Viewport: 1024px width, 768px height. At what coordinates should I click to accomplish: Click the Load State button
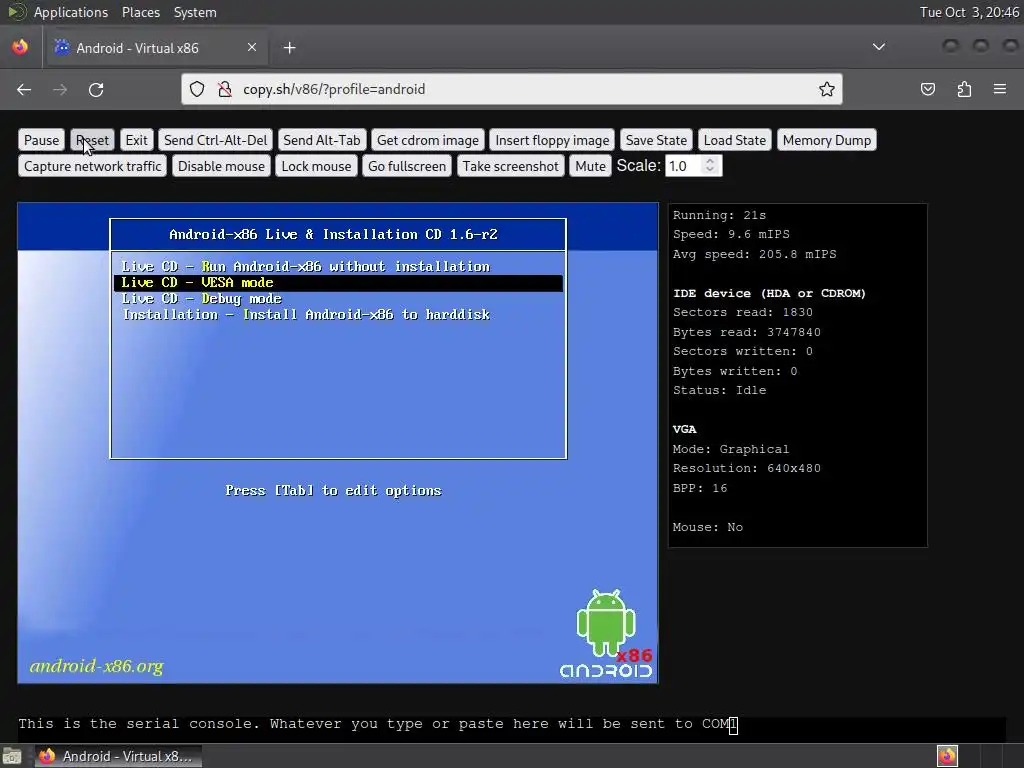point(735,140)
